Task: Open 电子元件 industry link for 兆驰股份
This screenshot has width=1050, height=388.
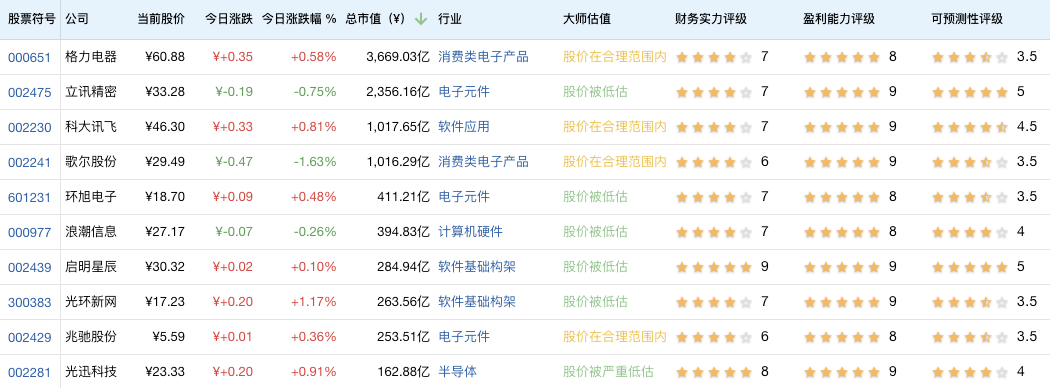Action: 463,336
